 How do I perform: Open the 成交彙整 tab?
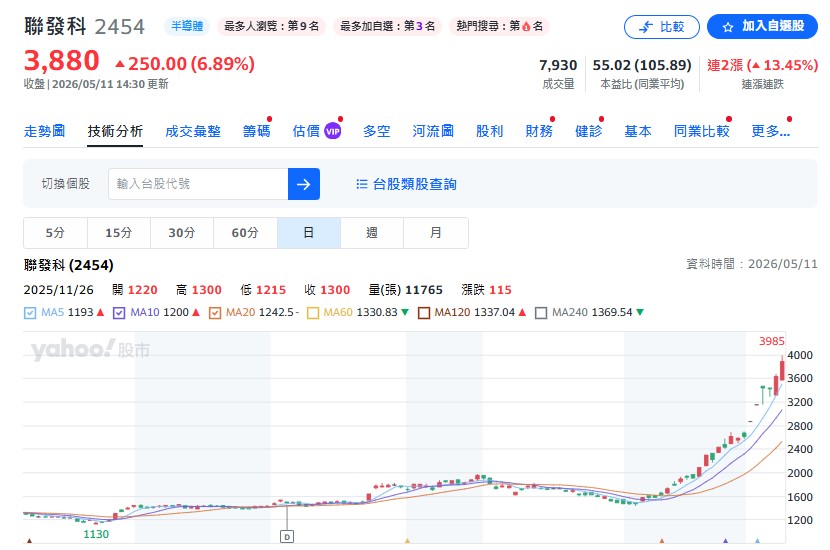[193, 131]
